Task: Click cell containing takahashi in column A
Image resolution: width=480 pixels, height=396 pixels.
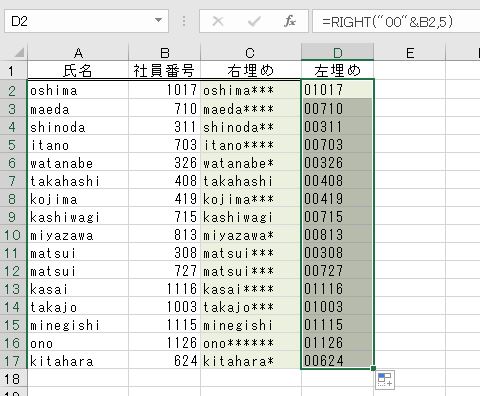Action: [78, 180]
